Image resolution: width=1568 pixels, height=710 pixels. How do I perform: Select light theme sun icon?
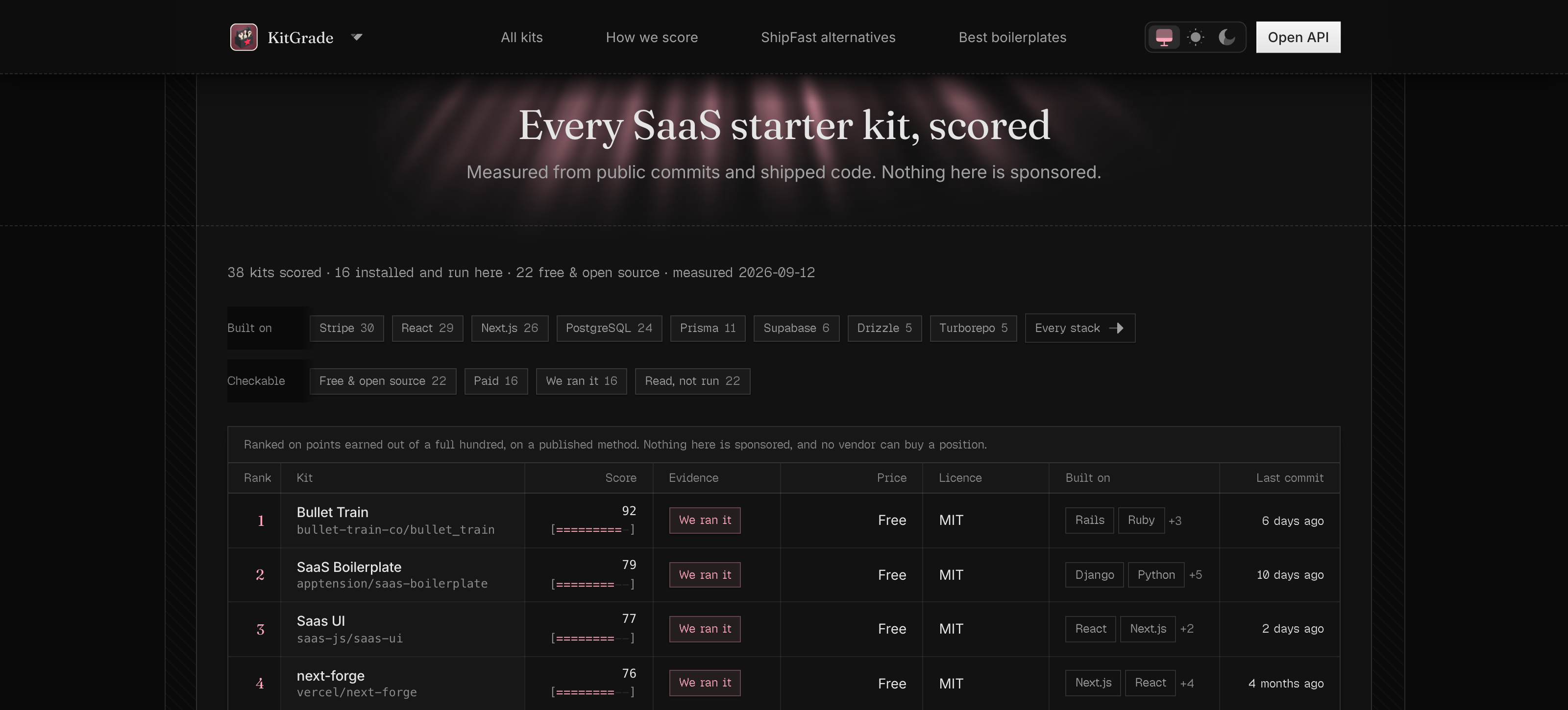click(x=1196, y=37)
